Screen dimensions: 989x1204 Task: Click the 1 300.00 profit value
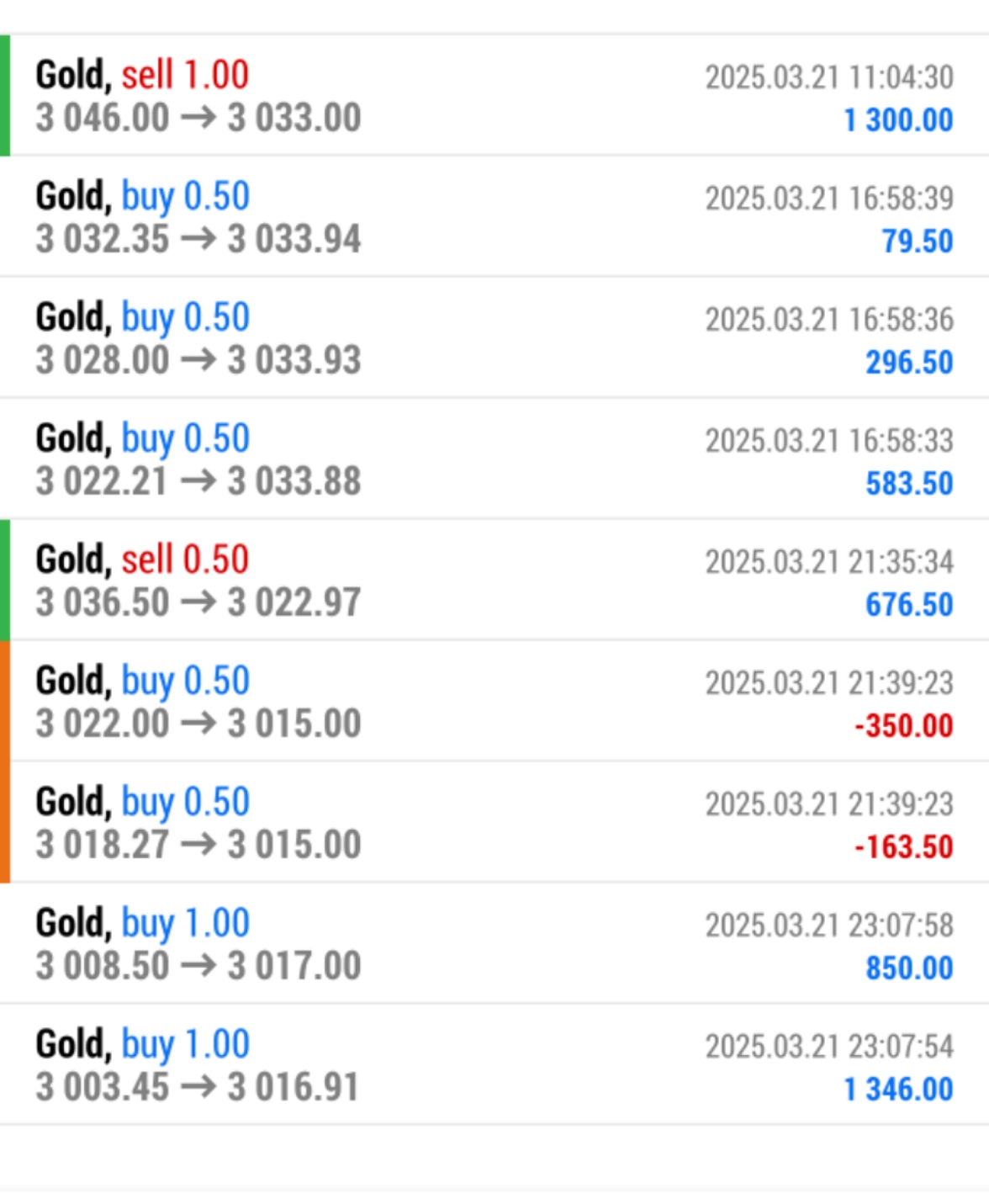click(x=898, y=120)
